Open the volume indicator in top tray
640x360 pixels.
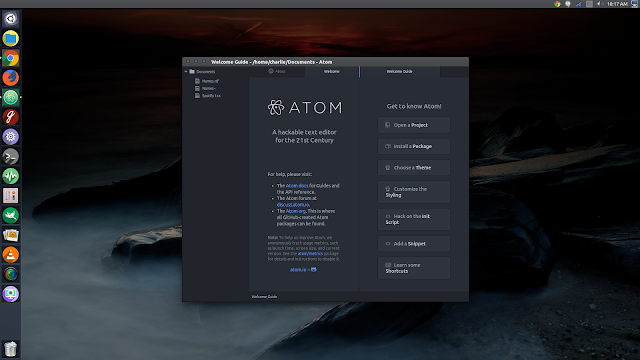click(x=600, y=4)
